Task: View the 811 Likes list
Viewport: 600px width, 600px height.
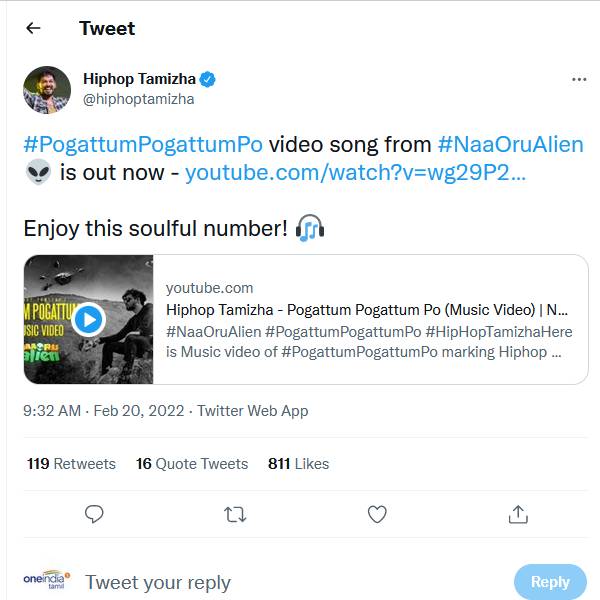Action: coord(298,464)
